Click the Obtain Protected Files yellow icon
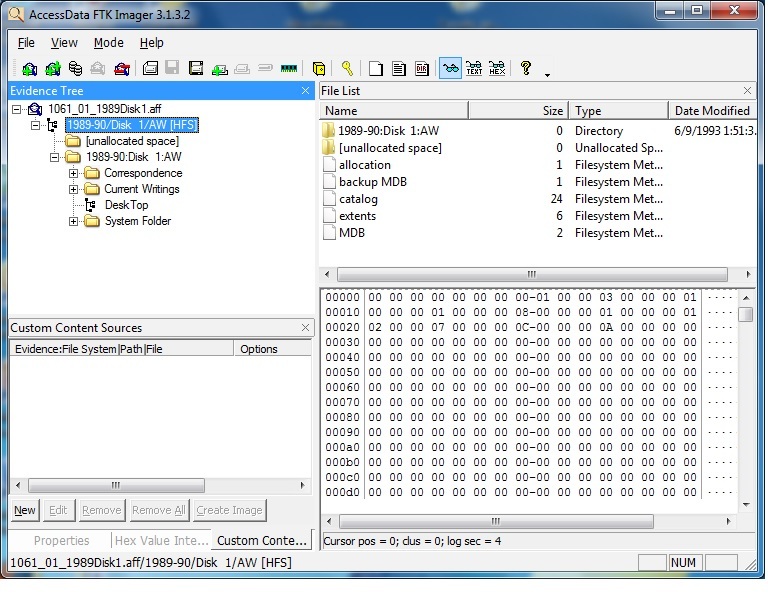 [319, 69]
